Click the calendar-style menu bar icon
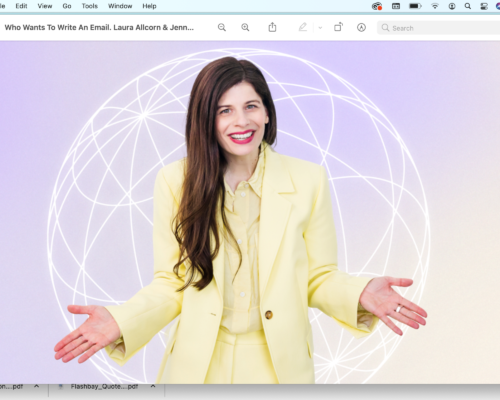 tap(396, 6)
